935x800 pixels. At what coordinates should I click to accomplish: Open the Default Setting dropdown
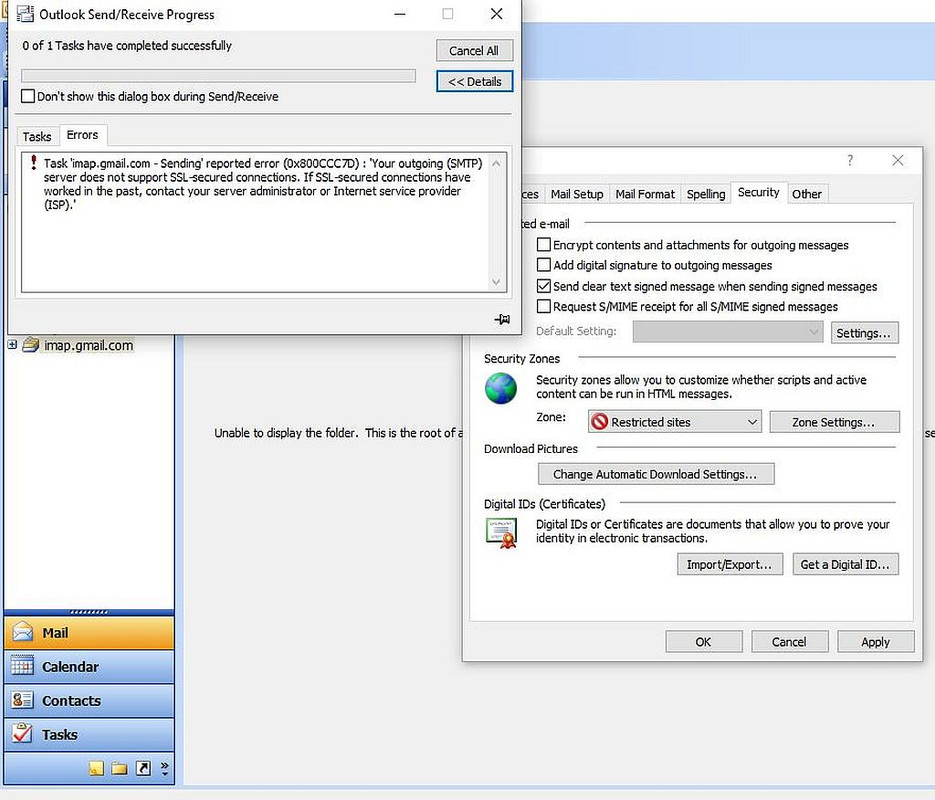(727, 331)
